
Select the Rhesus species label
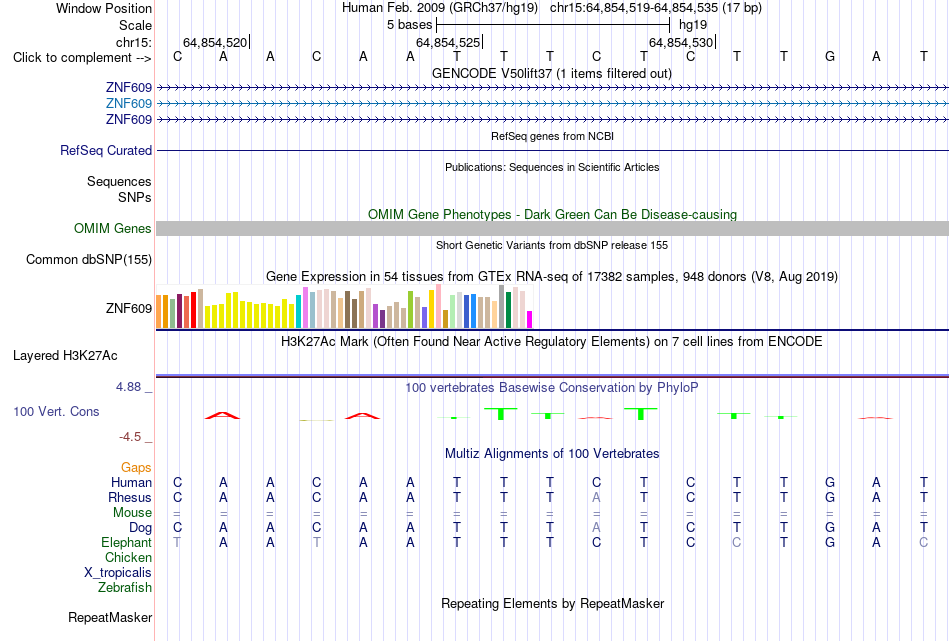[x=130, y=497]
